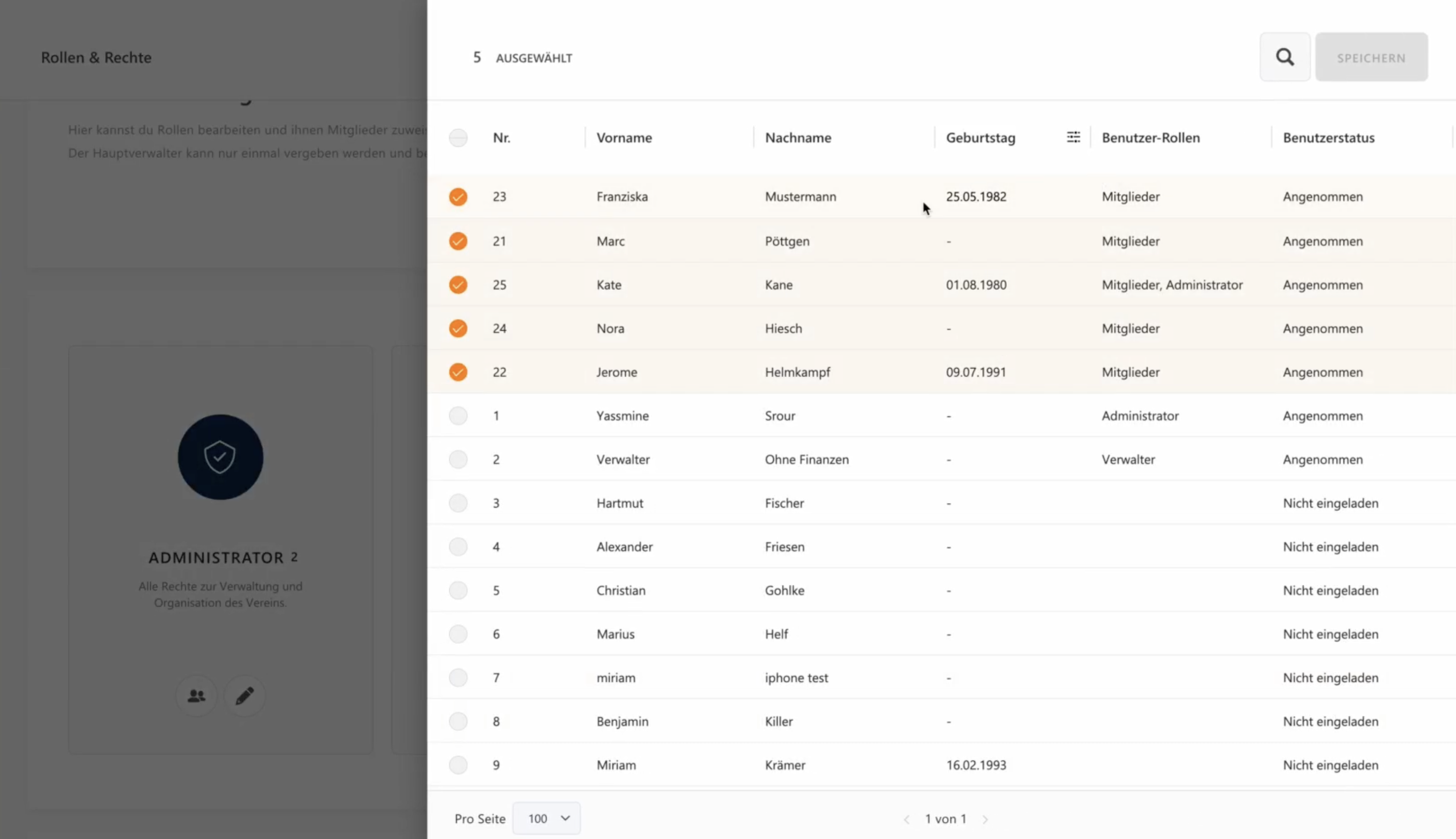This screenshot has height=839, width=1456.
Task: Deselect Nora Hiesch's checkbox
Action: [458, 328]
